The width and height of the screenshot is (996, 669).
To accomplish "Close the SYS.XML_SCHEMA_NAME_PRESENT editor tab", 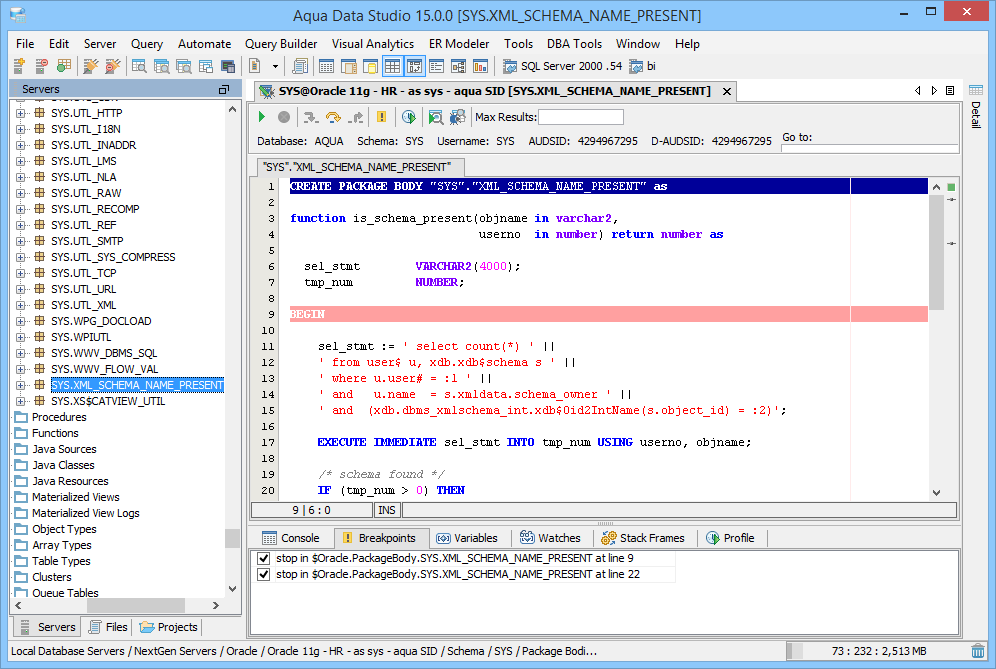I will point(727,91).
